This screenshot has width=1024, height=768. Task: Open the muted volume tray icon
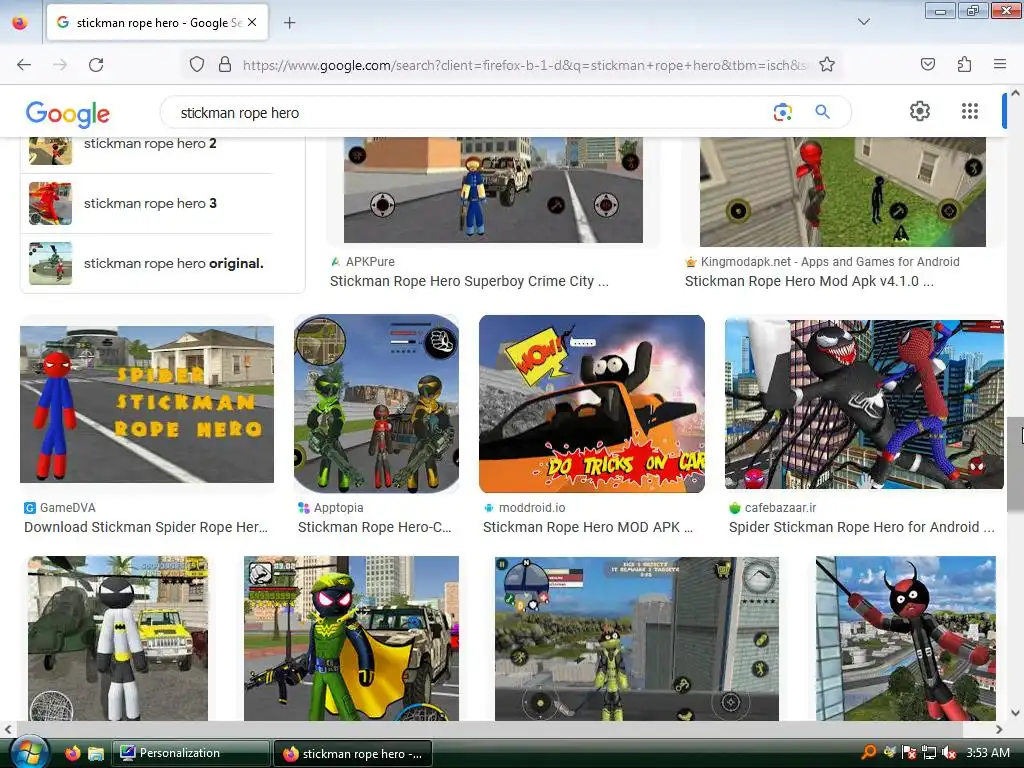click(x=949, y=753)
